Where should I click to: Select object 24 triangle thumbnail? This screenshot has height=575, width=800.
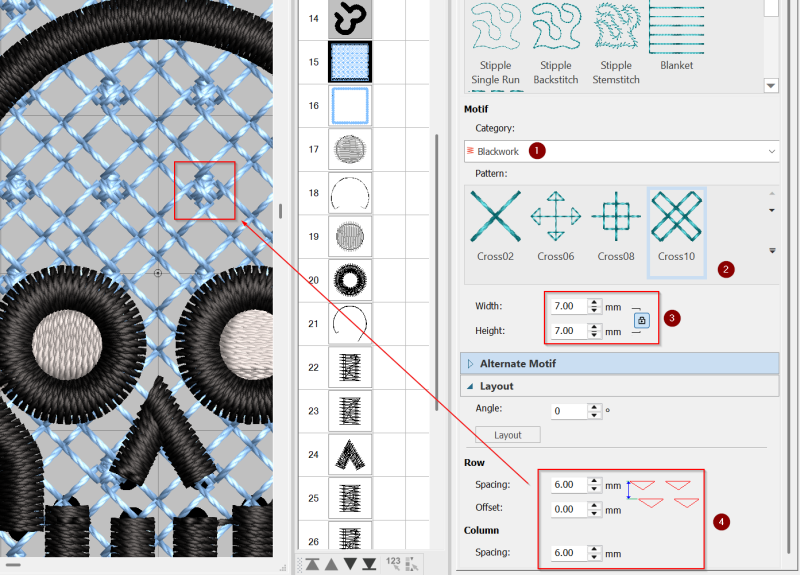tap(350, 455)
